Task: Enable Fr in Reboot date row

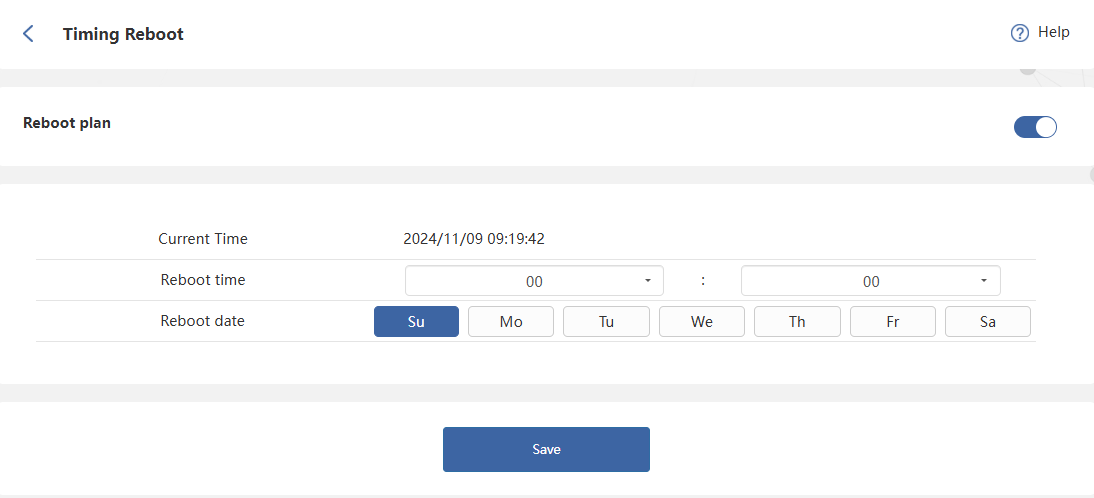Action: [x=893, y=322]
